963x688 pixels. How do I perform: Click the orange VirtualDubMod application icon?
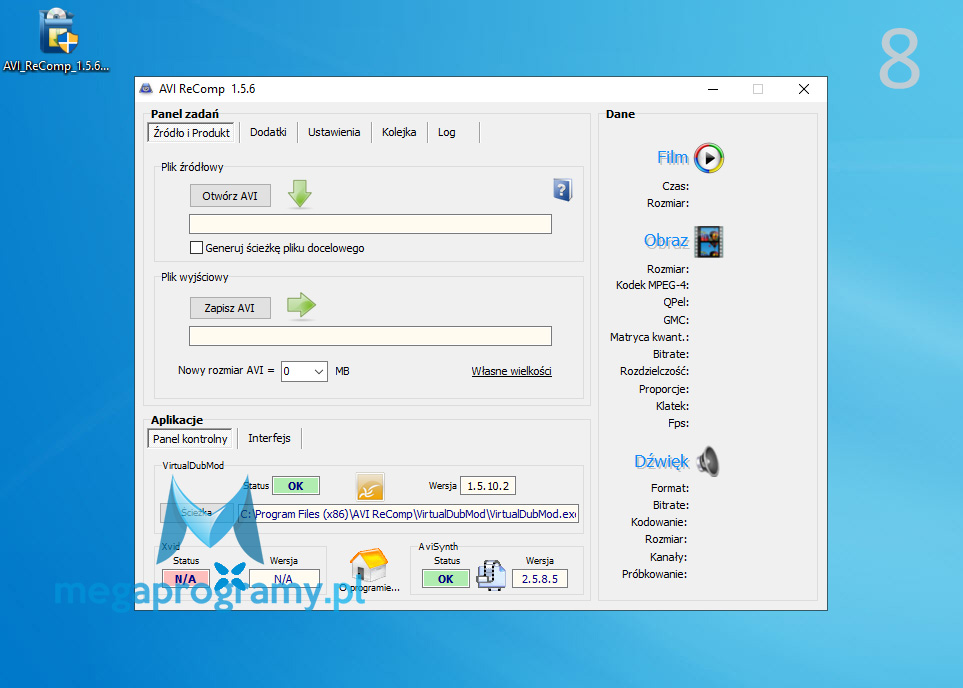(370, 487)
